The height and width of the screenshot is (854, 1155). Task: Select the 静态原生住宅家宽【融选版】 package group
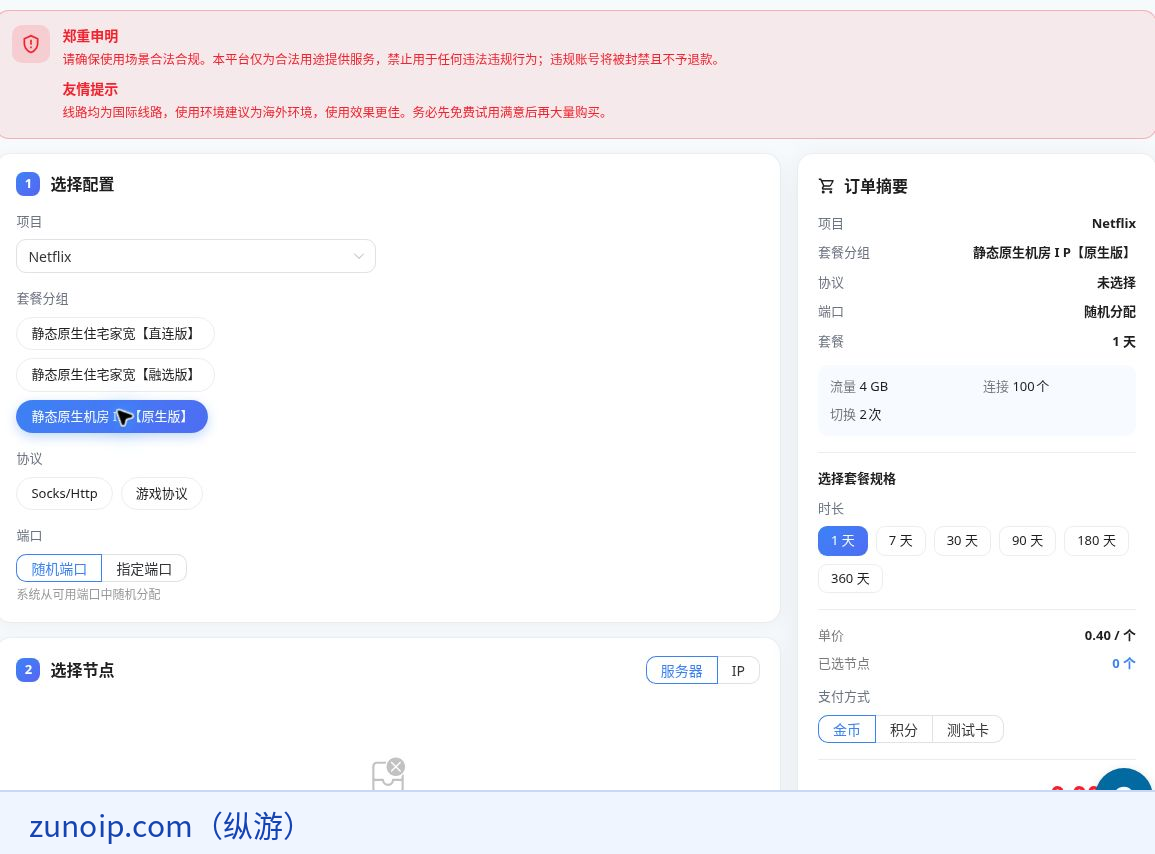(x=115, y=375)
